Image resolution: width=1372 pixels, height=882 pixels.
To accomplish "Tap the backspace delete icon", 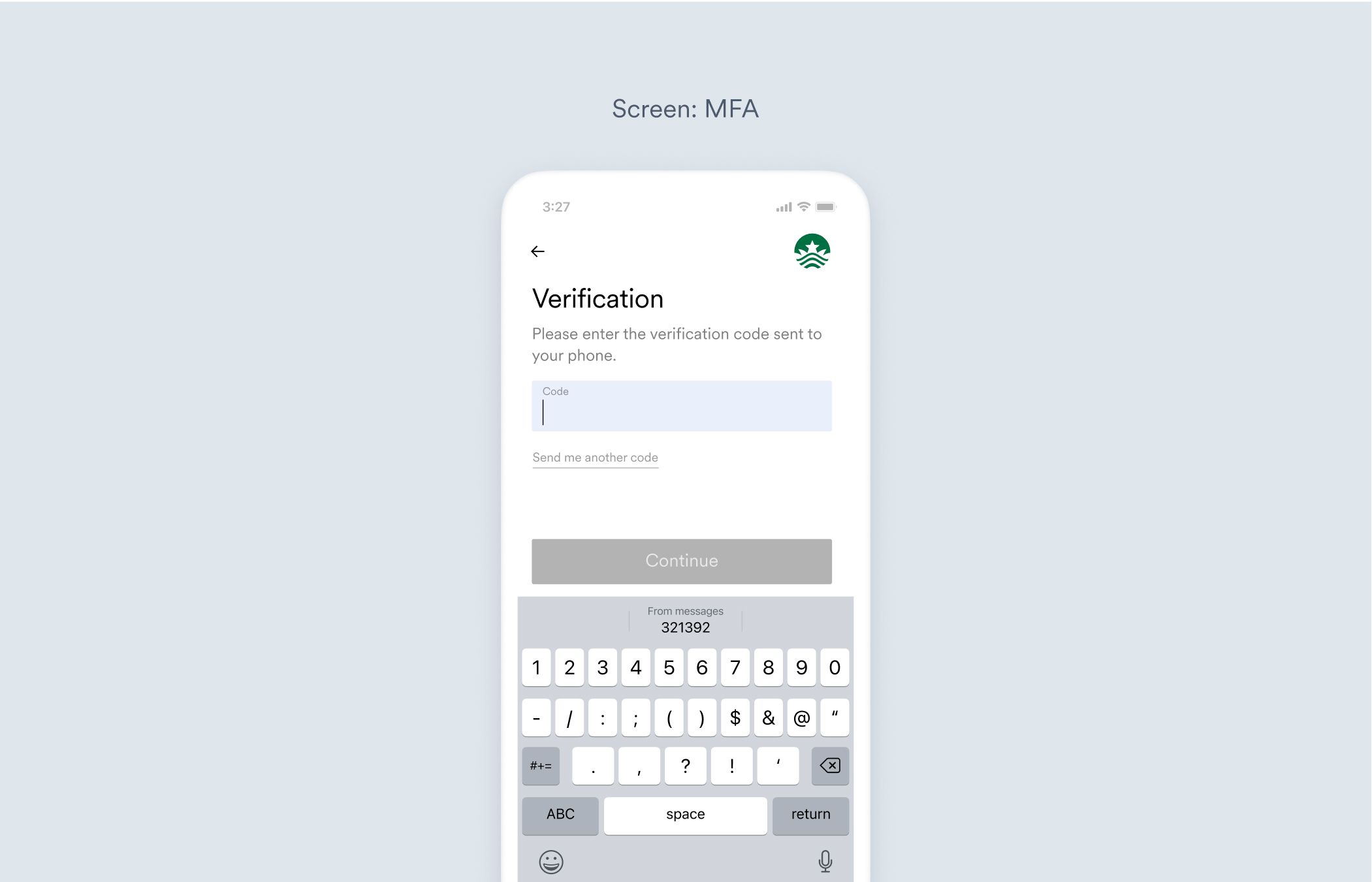I will [828, 766].
